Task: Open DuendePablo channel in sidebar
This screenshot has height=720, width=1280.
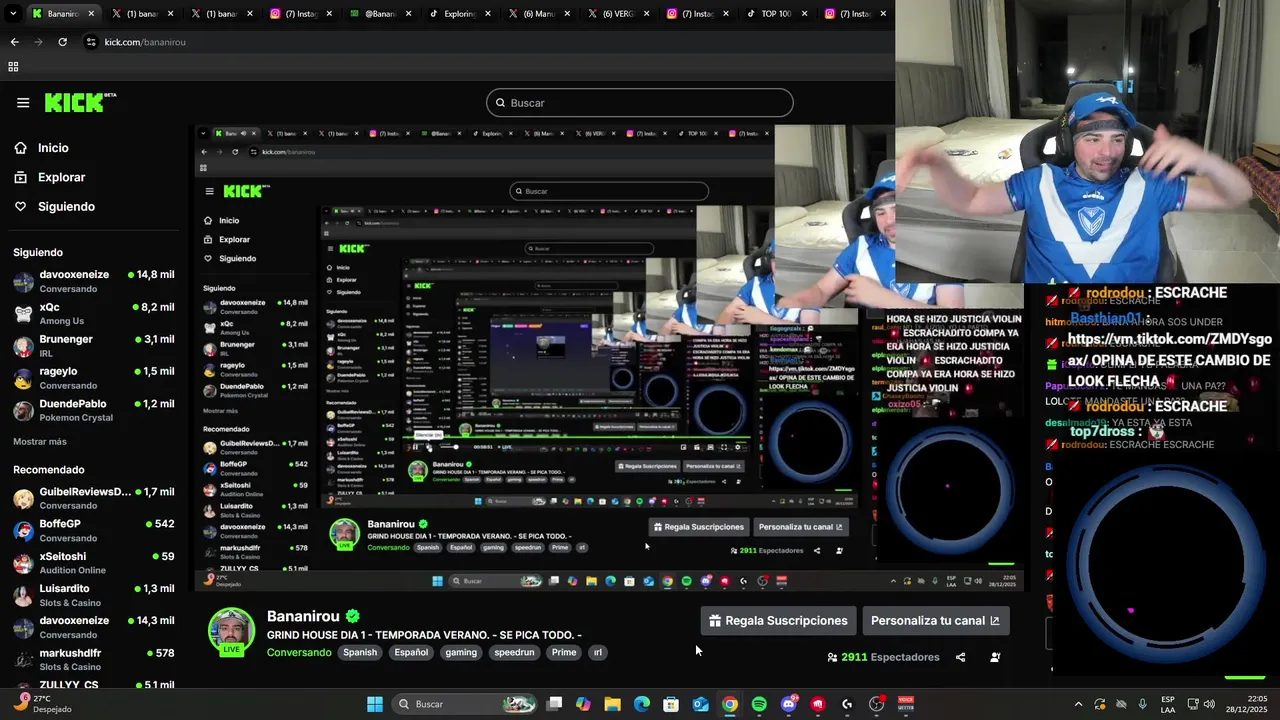Action: click(93, 410)
